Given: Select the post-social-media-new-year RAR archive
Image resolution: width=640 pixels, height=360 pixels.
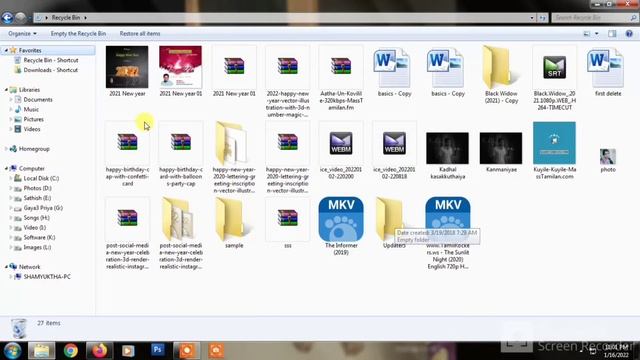Looking at the screenshot, I should click(x=127, y=218).
